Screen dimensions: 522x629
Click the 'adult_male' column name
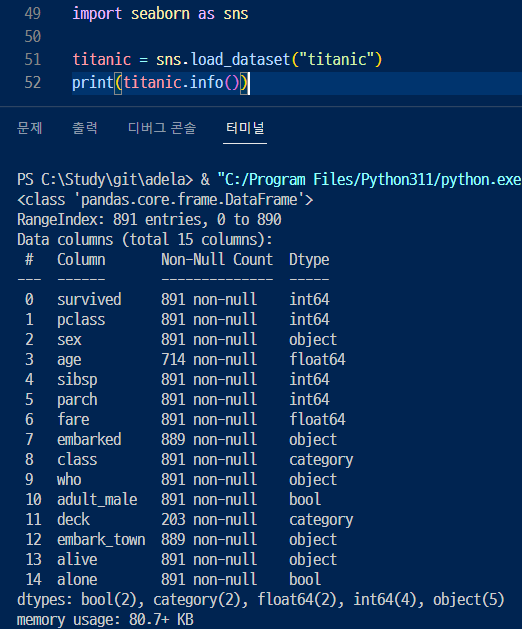pos(97,500)
